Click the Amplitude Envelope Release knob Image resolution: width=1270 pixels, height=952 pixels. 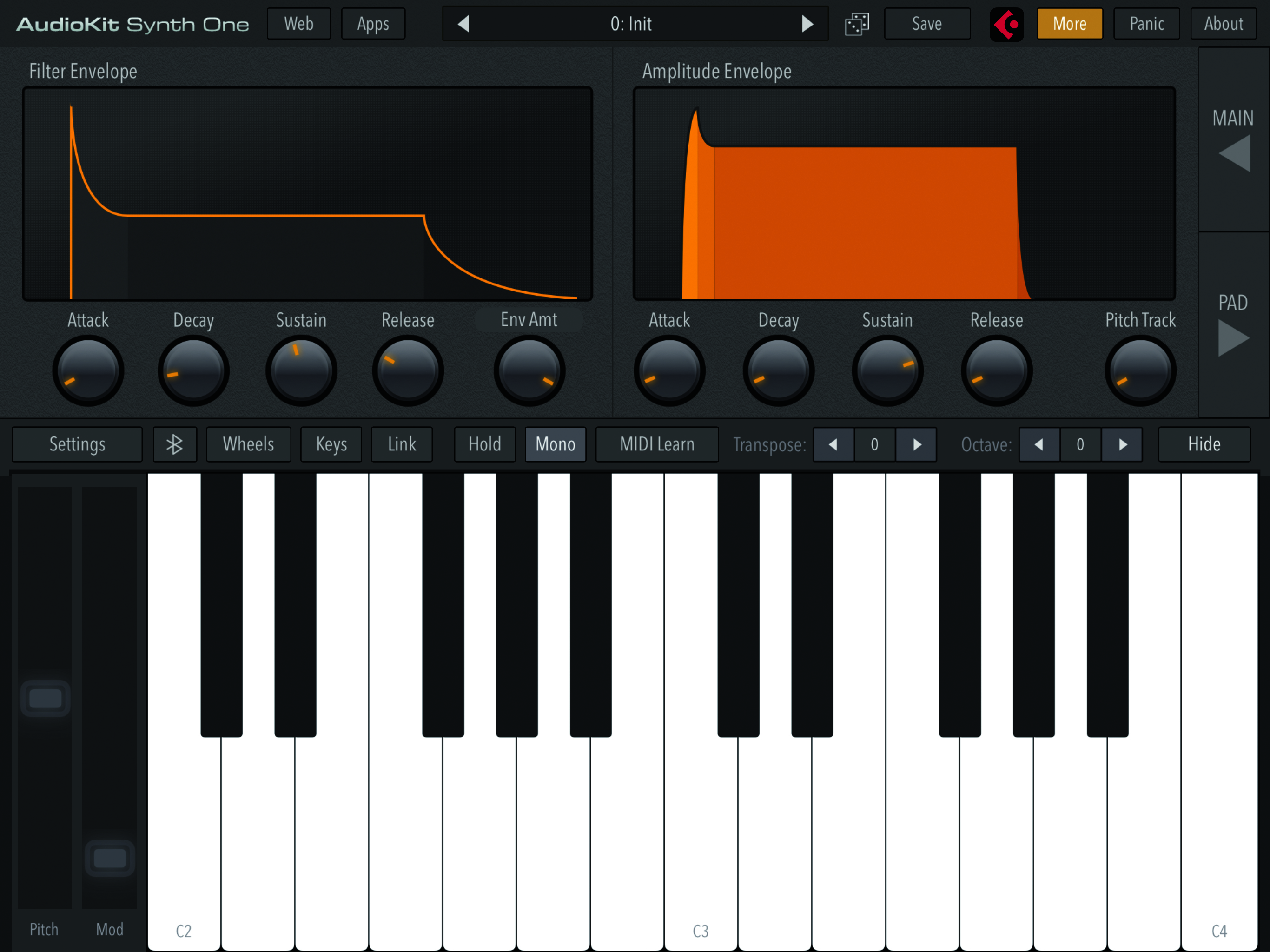click(997, 371)
